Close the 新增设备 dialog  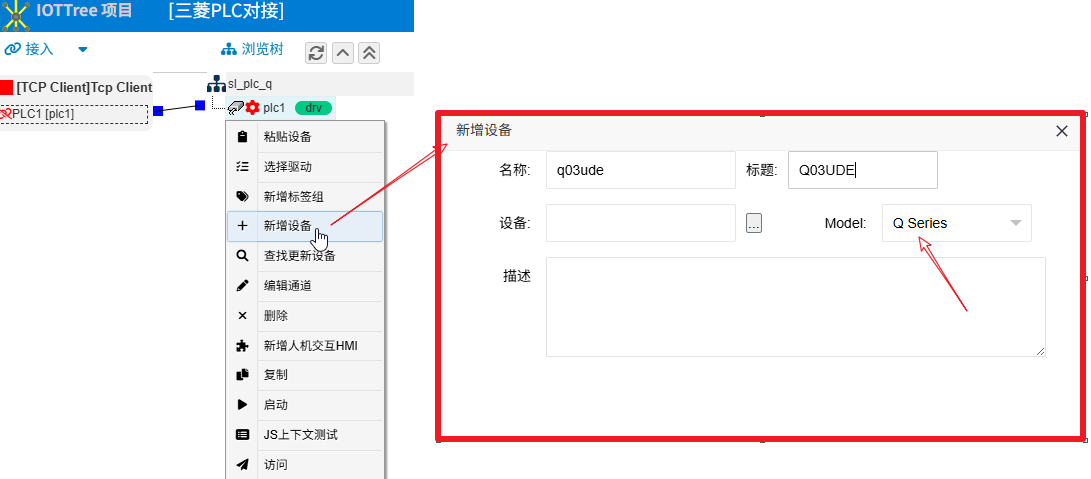pyautogui.click(x=1062, y=131)
